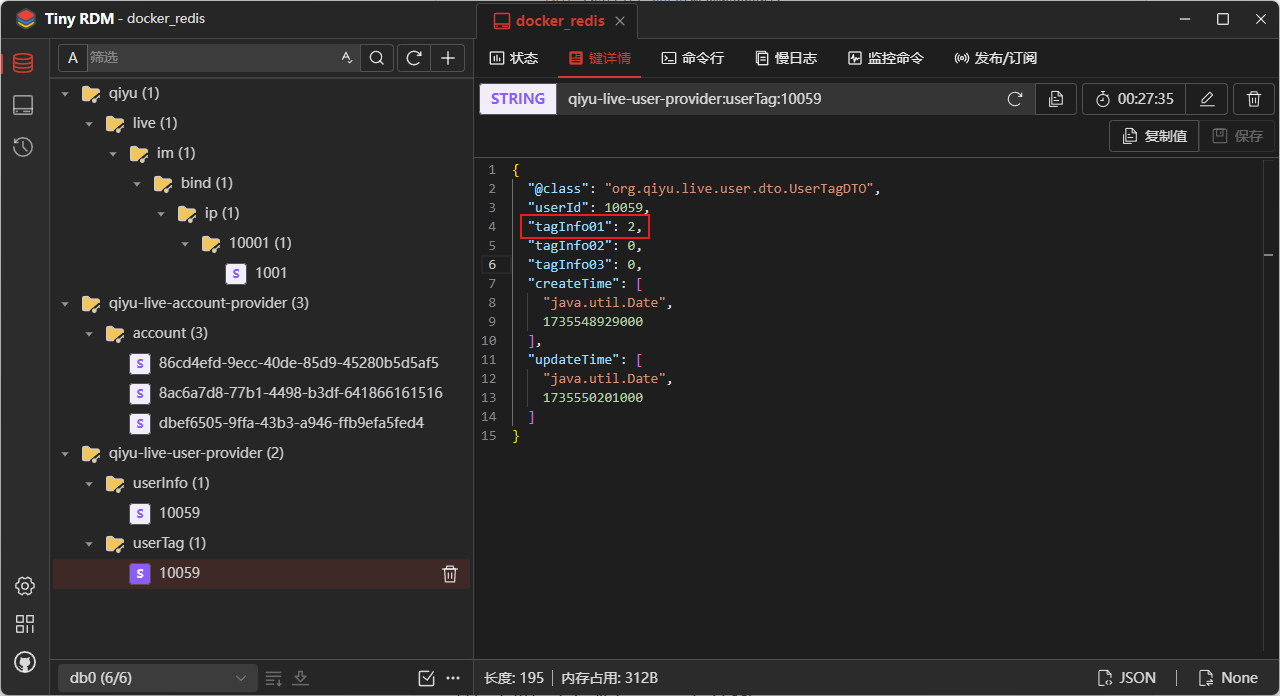1280x696 pixels.
Task: Delete the highlighted userTag 10059 row
Action: pyautogui.click(x=450, y=573)
